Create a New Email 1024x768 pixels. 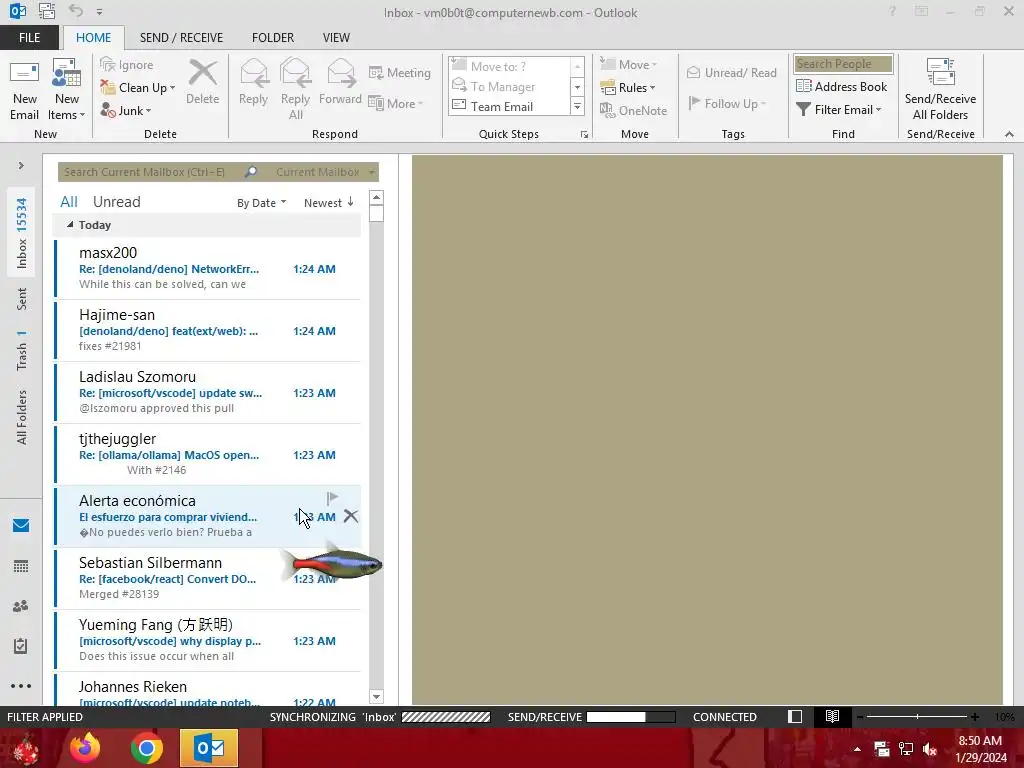[x=24, y=90]
